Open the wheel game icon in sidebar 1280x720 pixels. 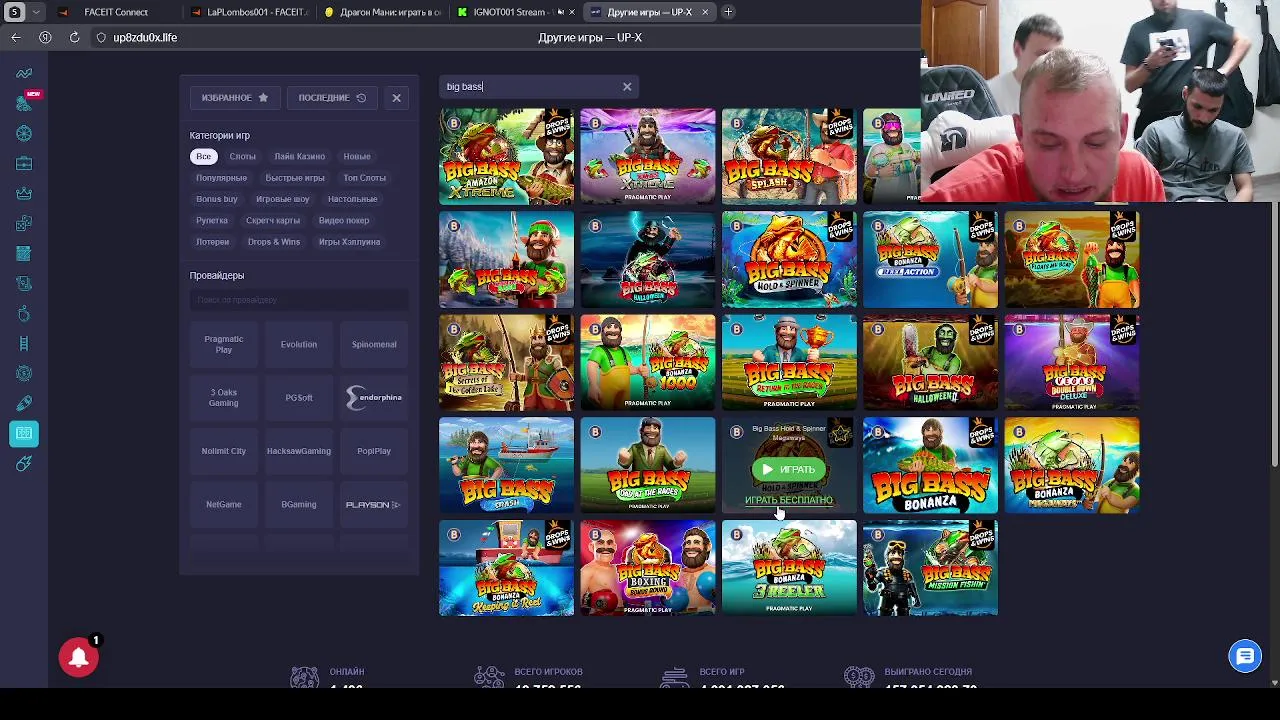point(24,133)
